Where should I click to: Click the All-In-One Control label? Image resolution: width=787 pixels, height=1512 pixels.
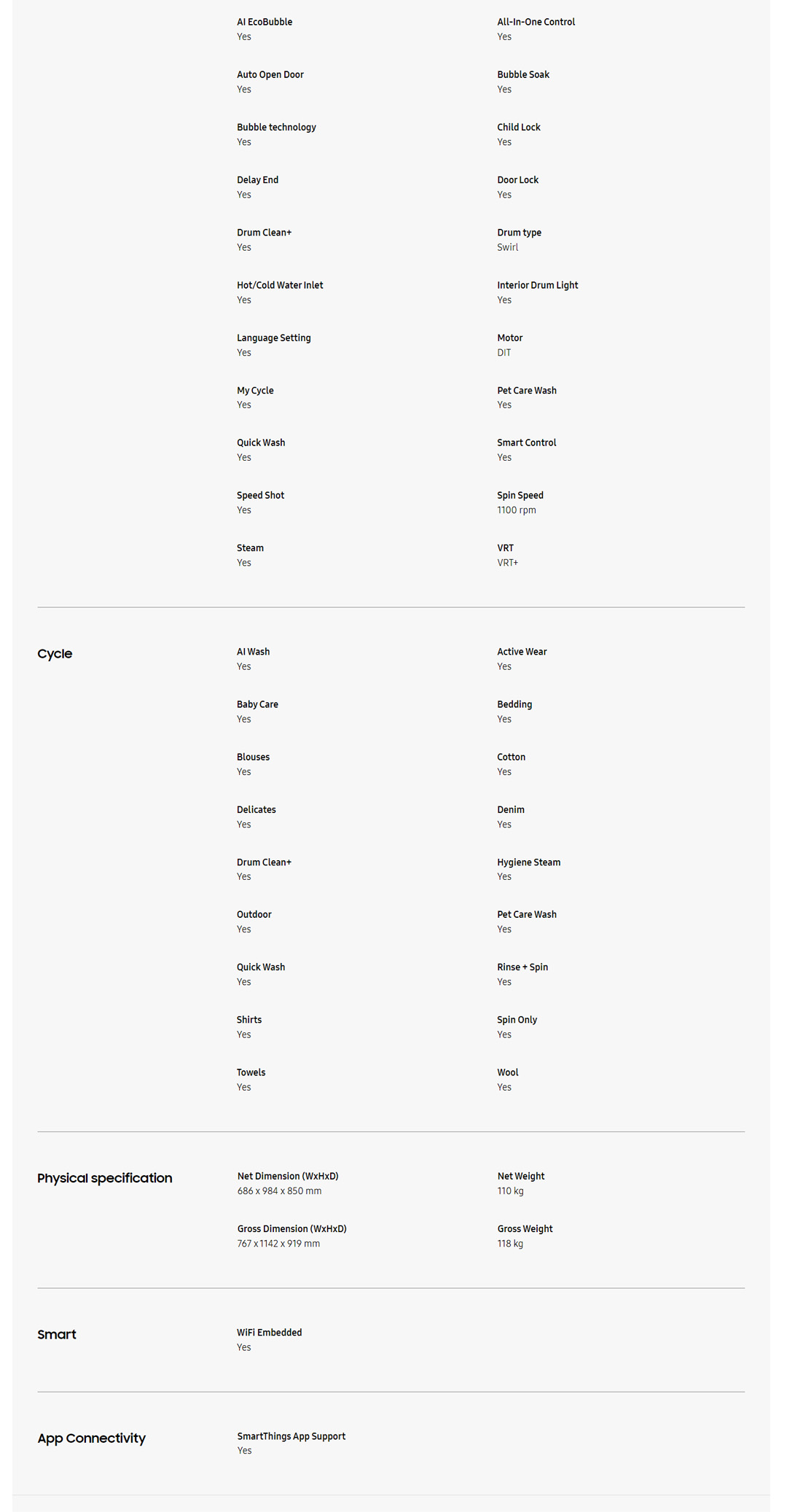click(x=536, y=22)
